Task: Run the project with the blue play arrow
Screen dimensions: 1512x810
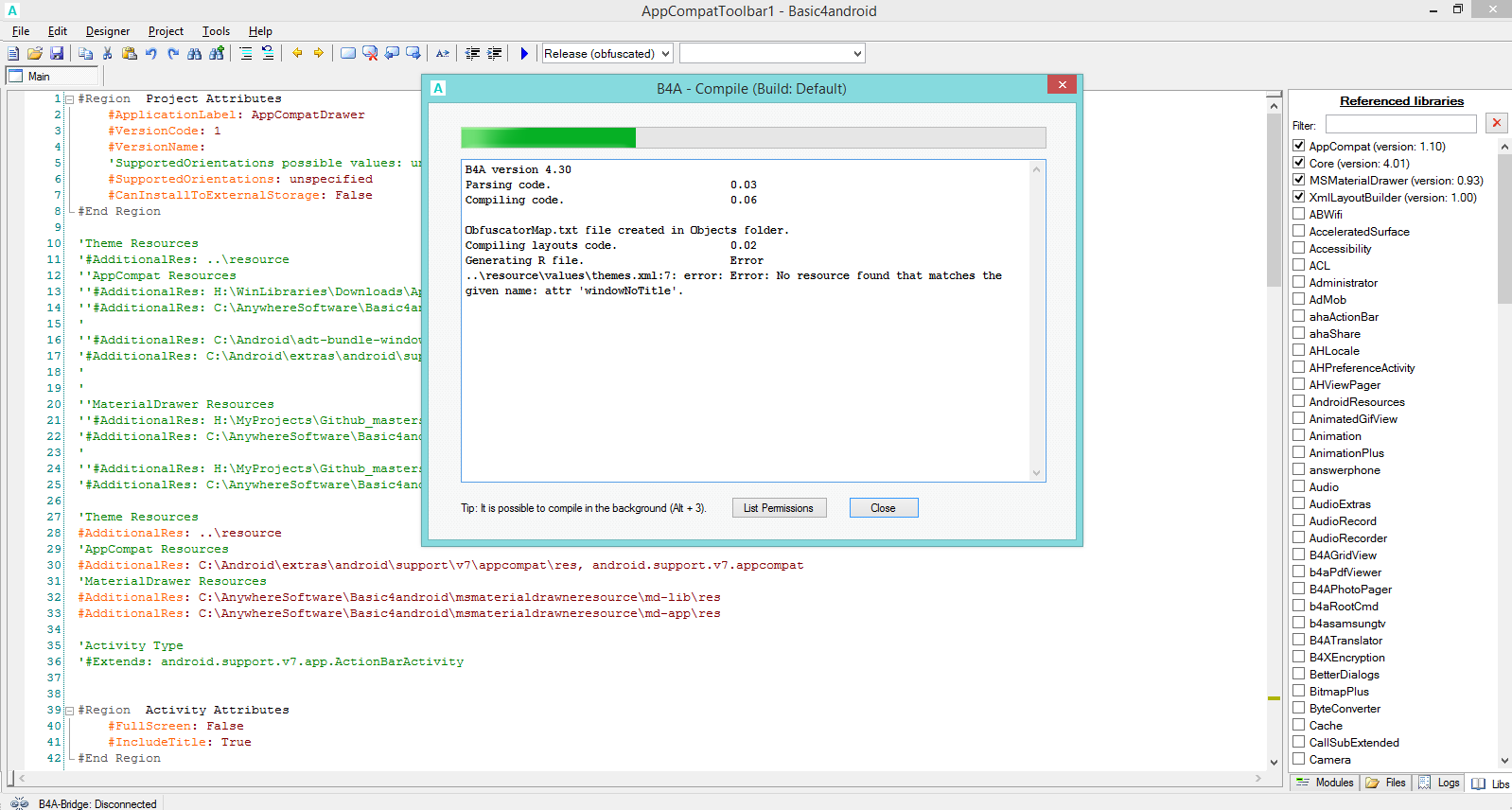Action: point(524,54)
